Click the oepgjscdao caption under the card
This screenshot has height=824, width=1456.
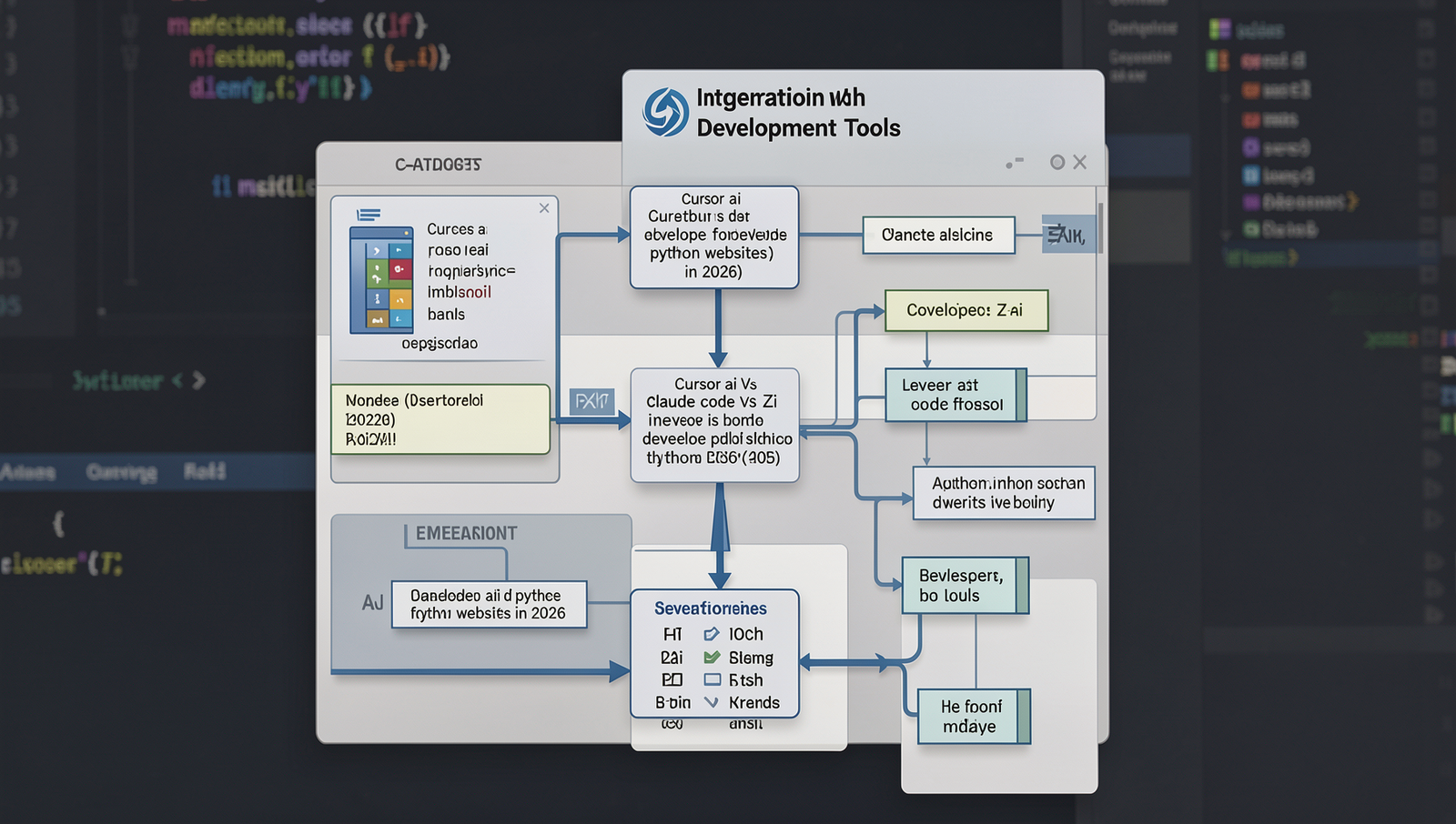click(x=440, y=344)
